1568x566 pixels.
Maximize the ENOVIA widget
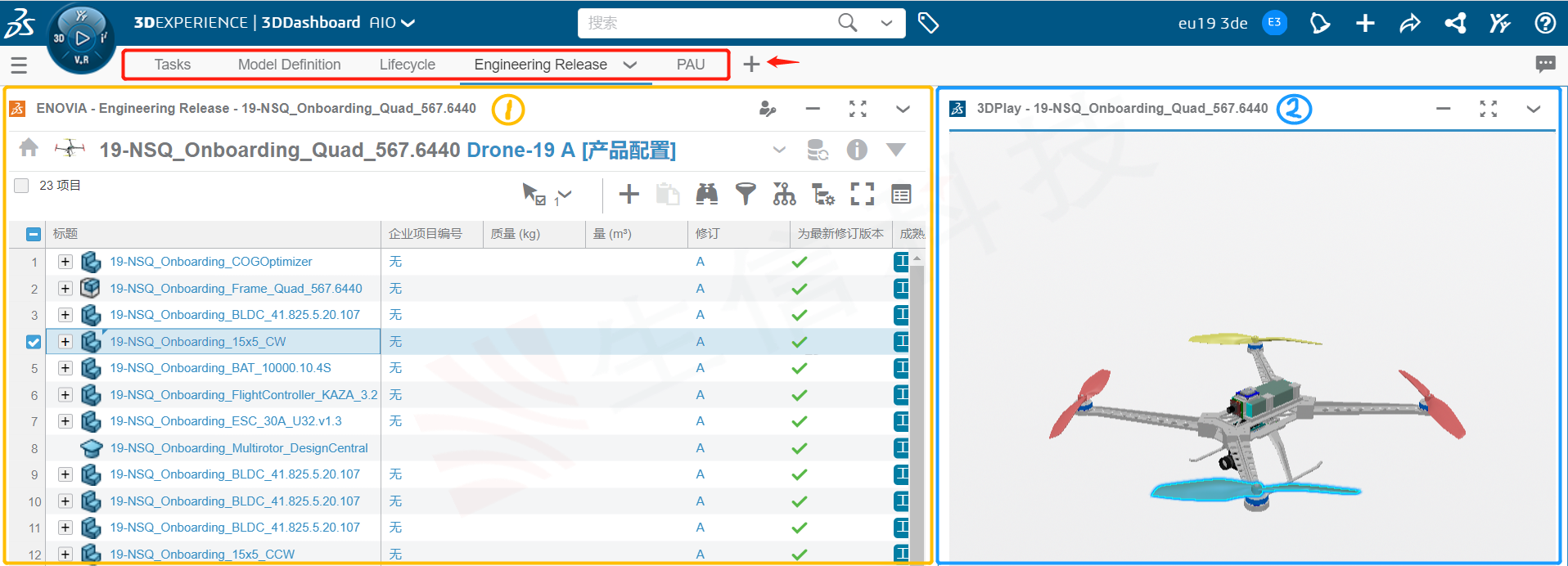858,109
